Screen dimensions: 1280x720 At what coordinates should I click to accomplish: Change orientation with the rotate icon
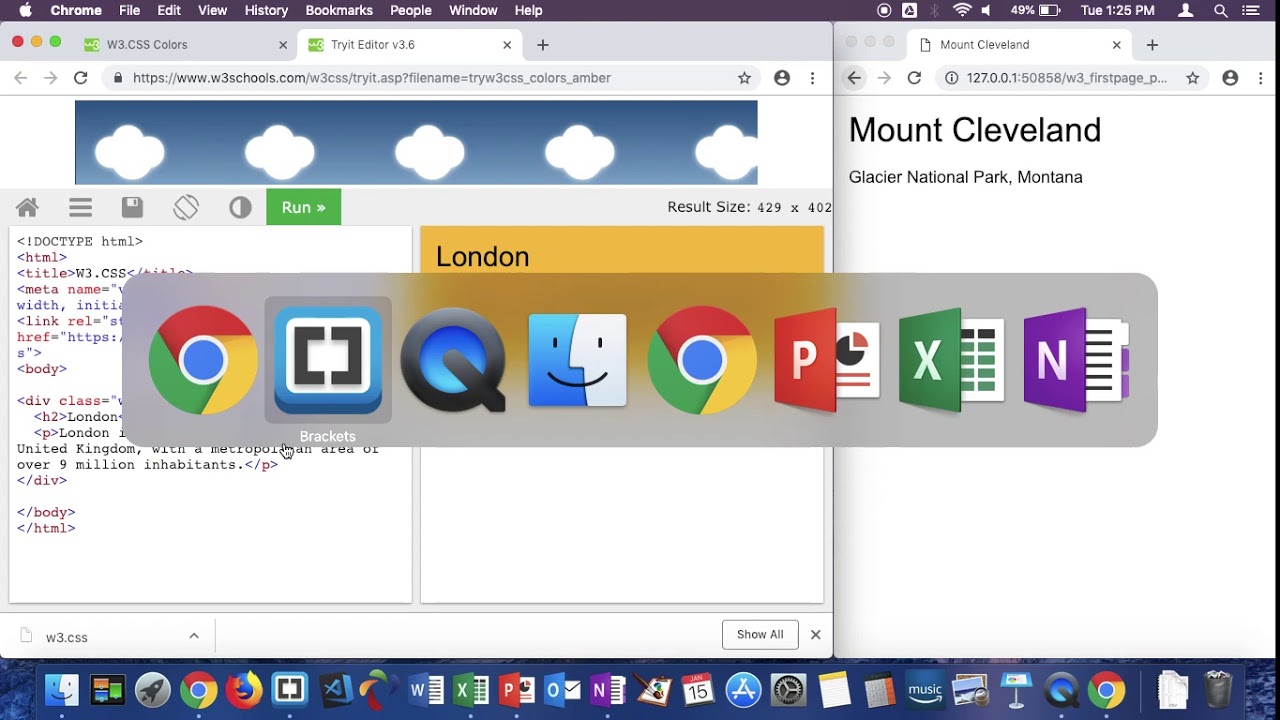[x=186, y=207]
